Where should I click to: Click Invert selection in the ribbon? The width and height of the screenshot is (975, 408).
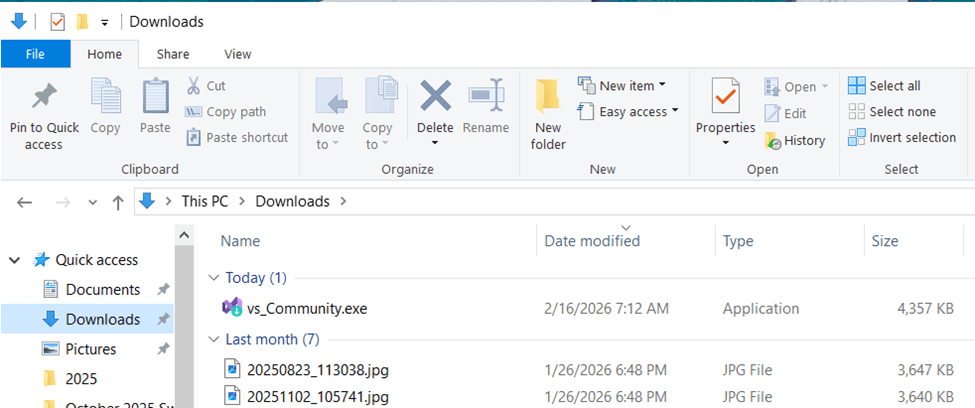(x=901, y=138)
